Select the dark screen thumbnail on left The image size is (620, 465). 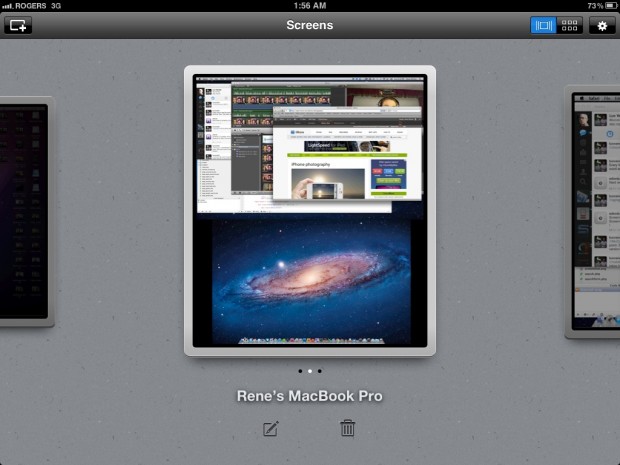(25, 212)
